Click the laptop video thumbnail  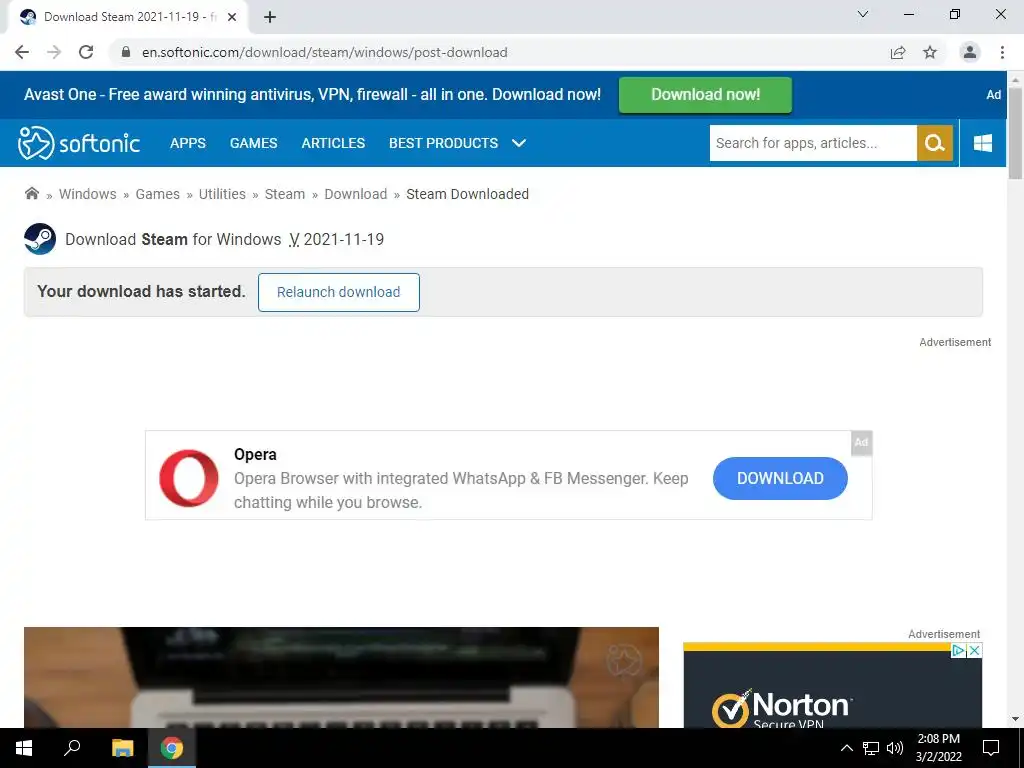click(x=341, y=678)
